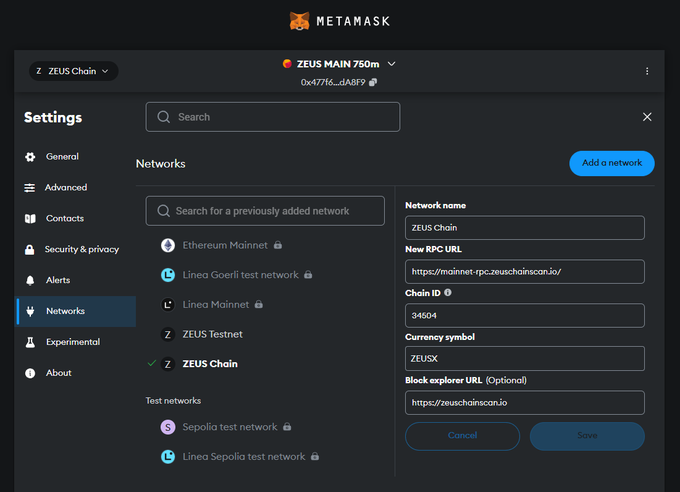This screenshot has height=492, width=680.
Task: Select the Networks settings tab
Action: (x=75, y=311)
